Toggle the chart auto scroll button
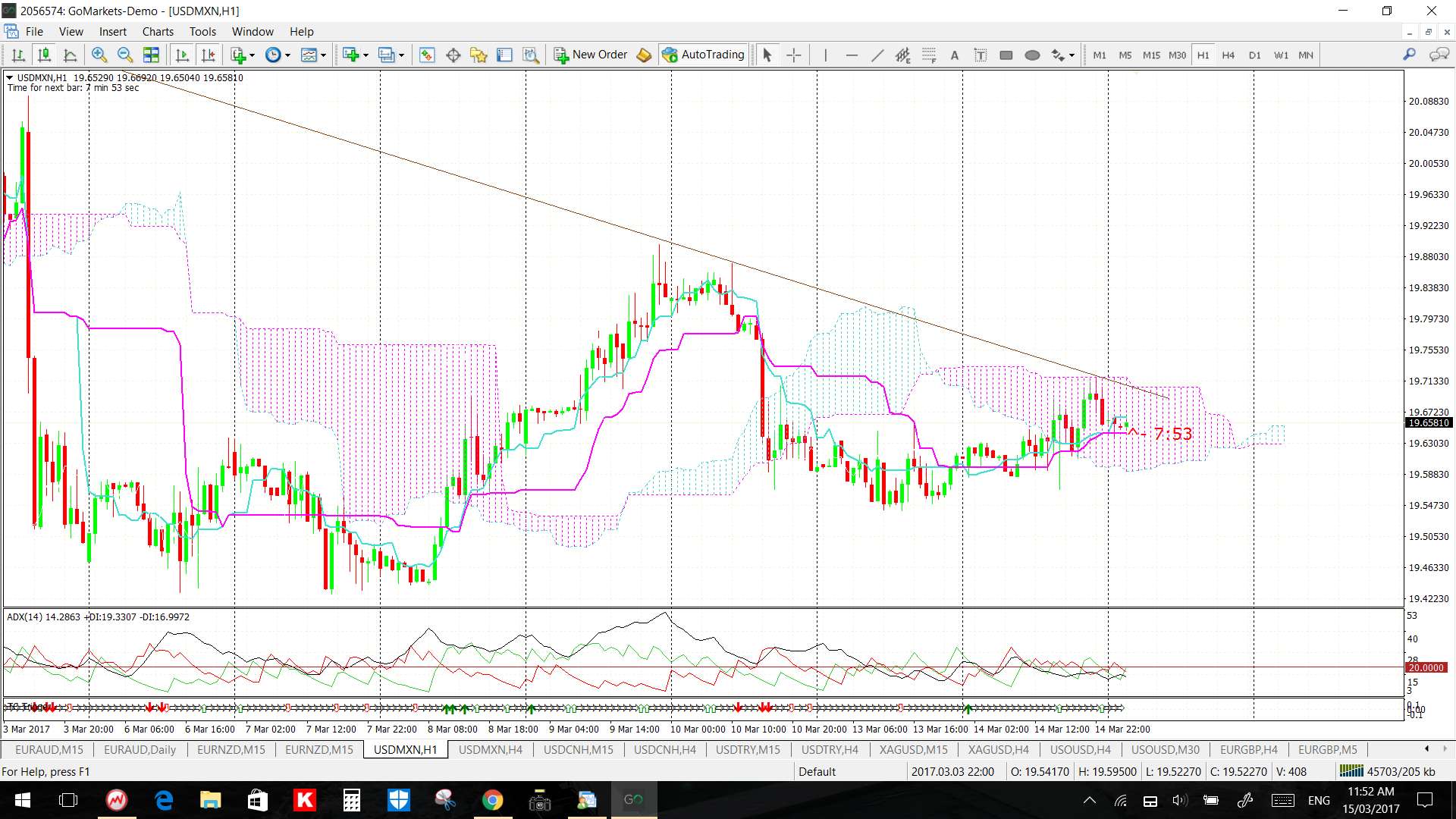Screen dimensions: 1456x819 click(182, 55)
